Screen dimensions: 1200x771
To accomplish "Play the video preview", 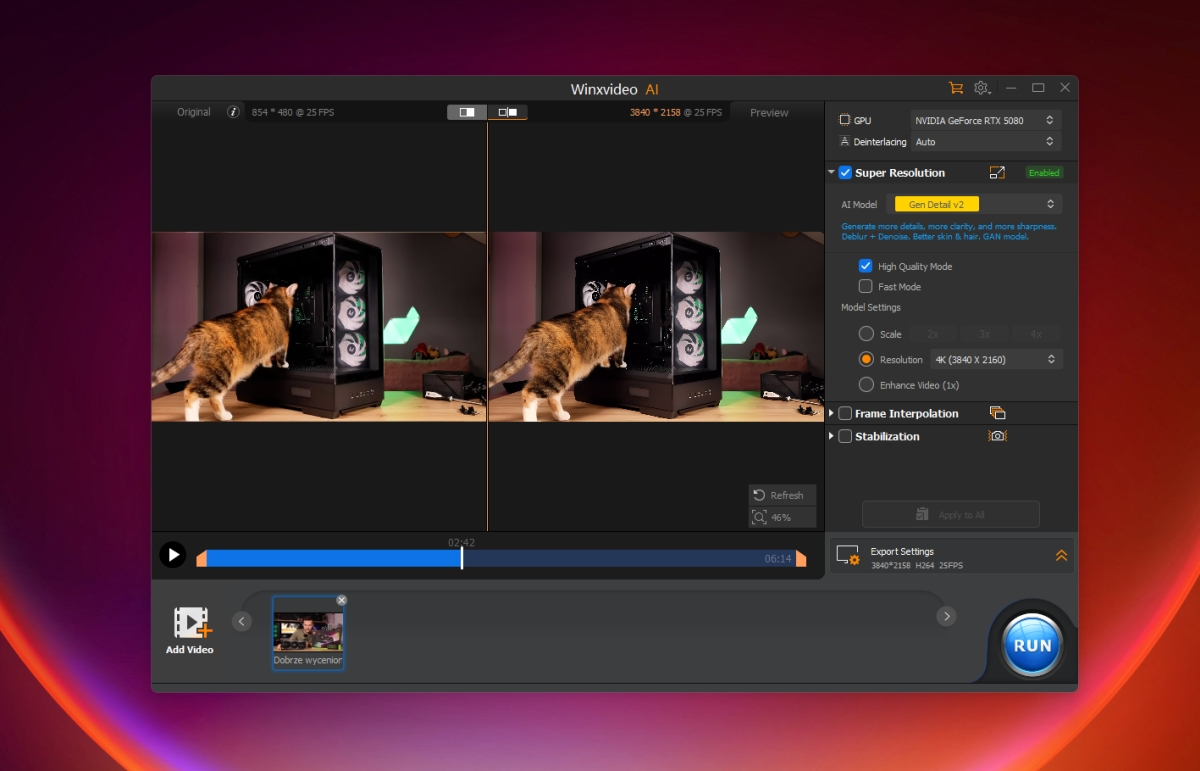I will point(173,554).
